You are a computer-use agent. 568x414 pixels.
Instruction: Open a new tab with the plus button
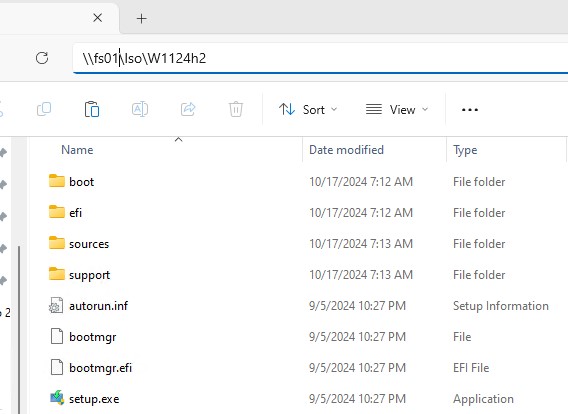pyautogui.click(x=142, y=18)
